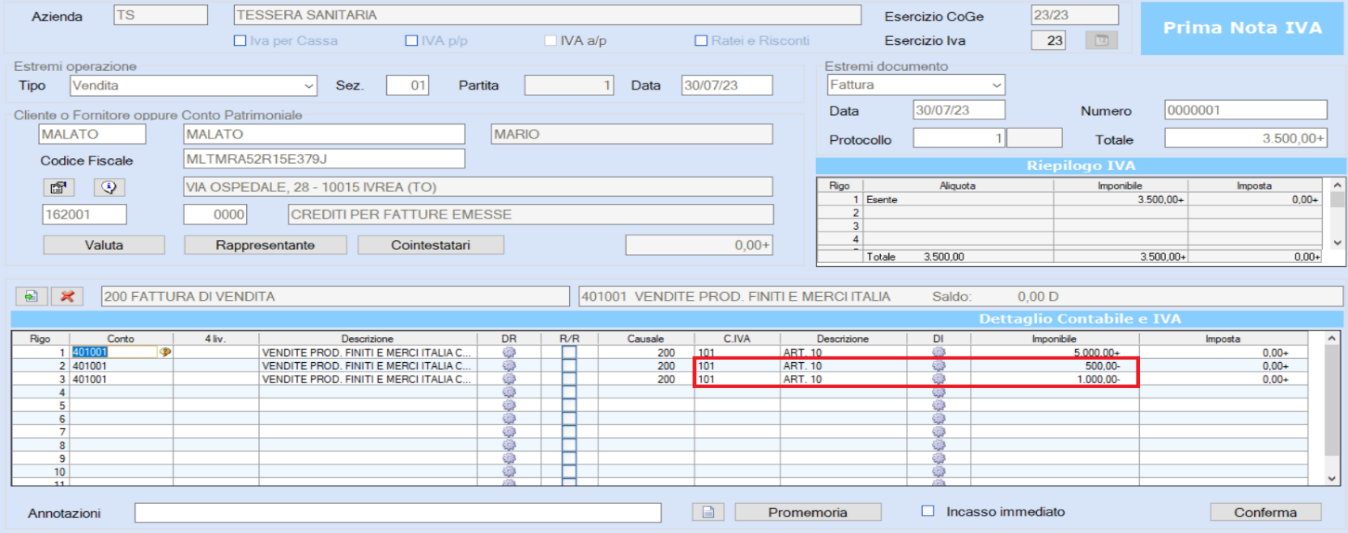Click the DI gear icon in row 4
The height and width of the screenshot is (533, 1348).
pyautogui.click(x=938, y=393)
